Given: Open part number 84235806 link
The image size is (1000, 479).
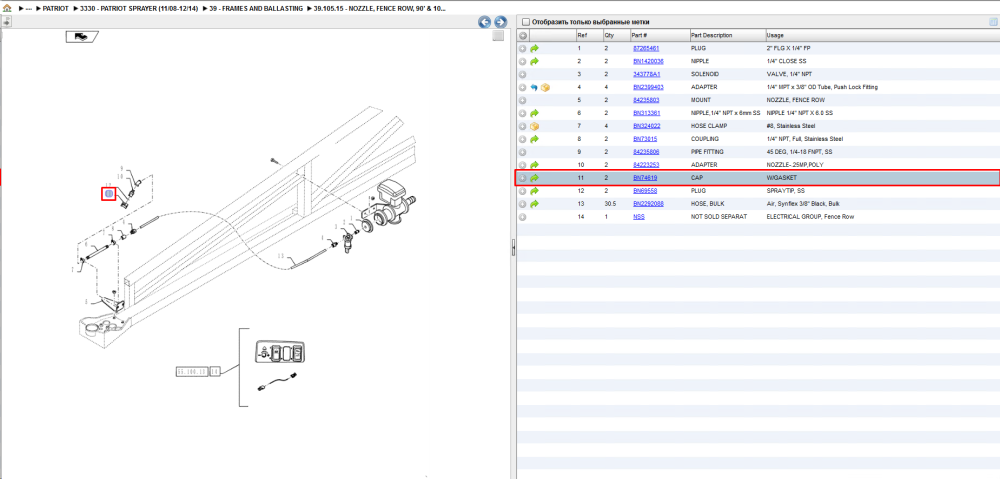Looking at the screenshot, I should click(646, 152).
